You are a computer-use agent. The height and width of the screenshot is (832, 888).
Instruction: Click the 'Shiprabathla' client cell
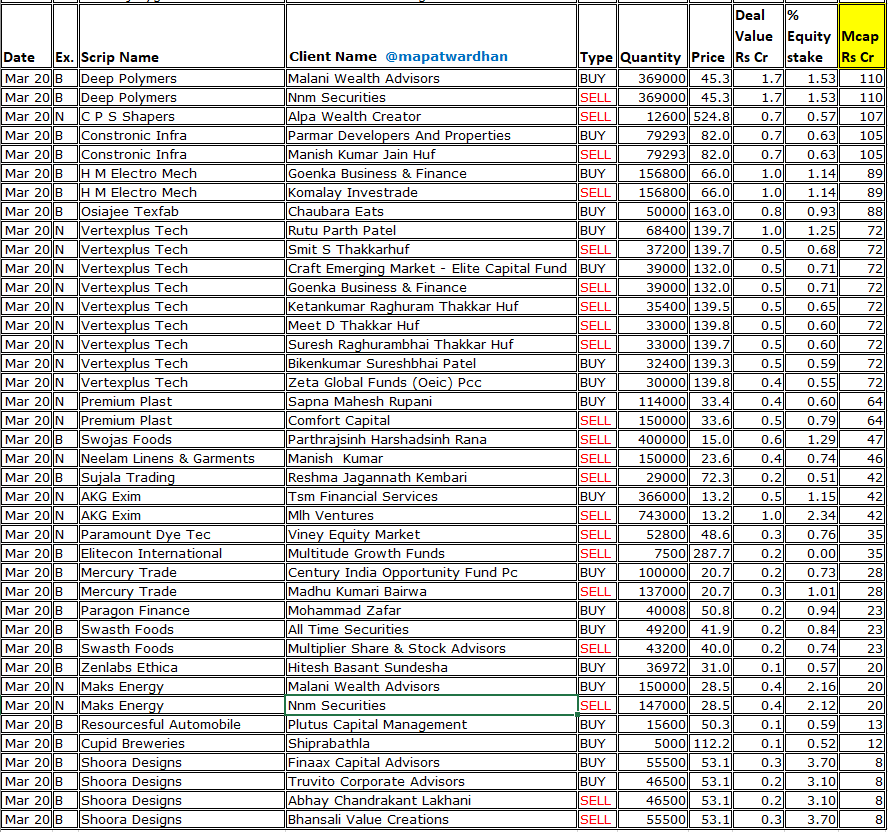click(x=431, y=743)
